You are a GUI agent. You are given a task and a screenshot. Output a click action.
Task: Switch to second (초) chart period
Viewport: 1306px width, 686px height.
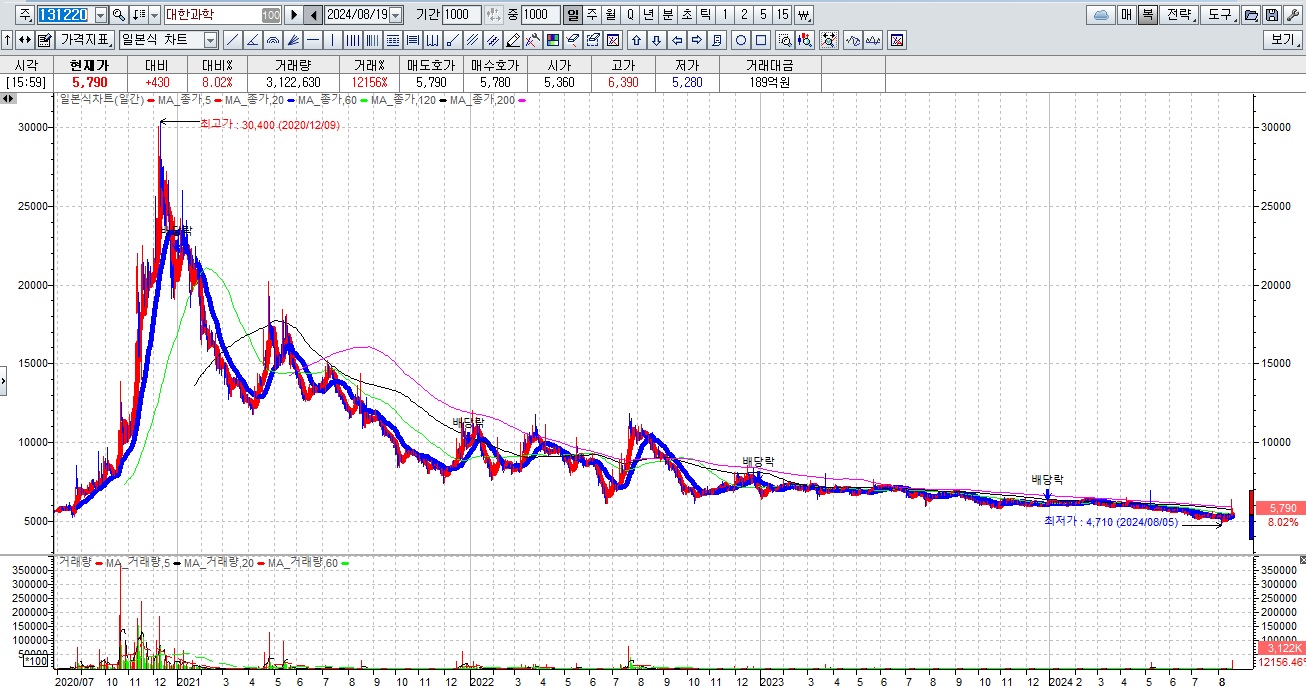tap(687, 15)
